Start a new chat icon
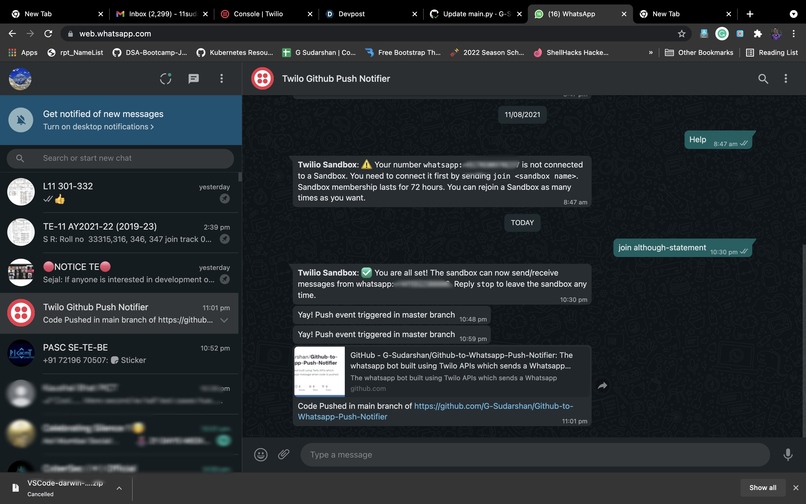The height and width of the screenshot is (504, 806). 193,79
